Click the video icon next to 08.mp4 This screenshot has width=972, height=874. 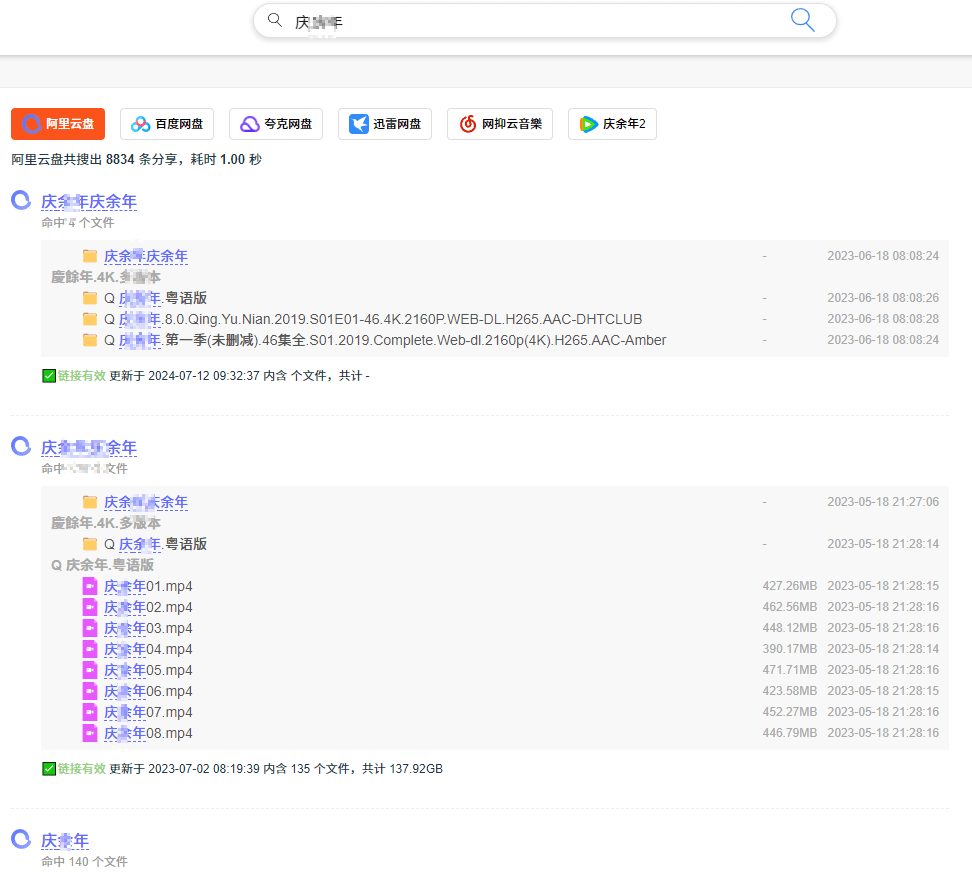click(90, 733)
